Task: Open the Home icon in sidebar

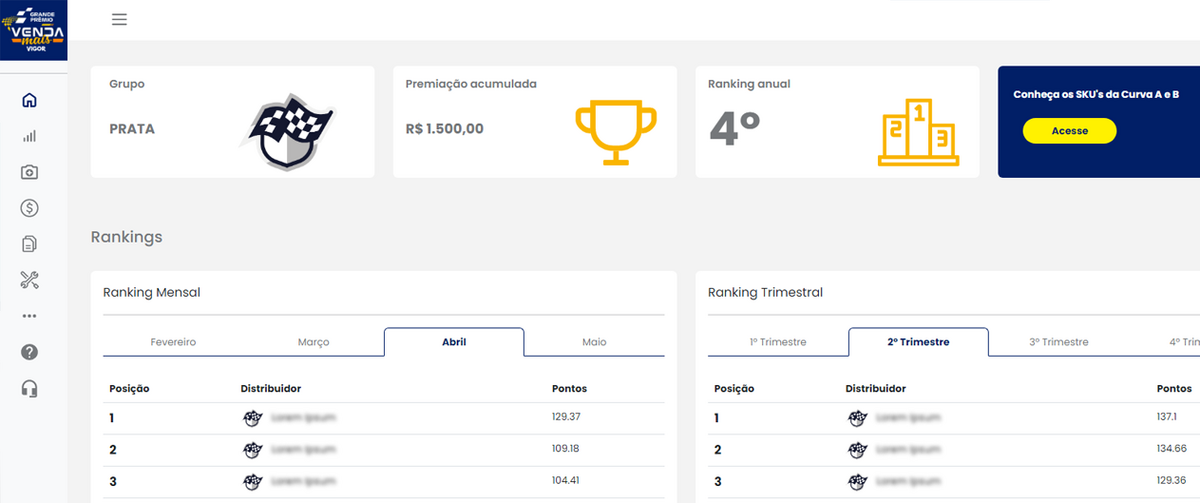Action: click(29, 100)
